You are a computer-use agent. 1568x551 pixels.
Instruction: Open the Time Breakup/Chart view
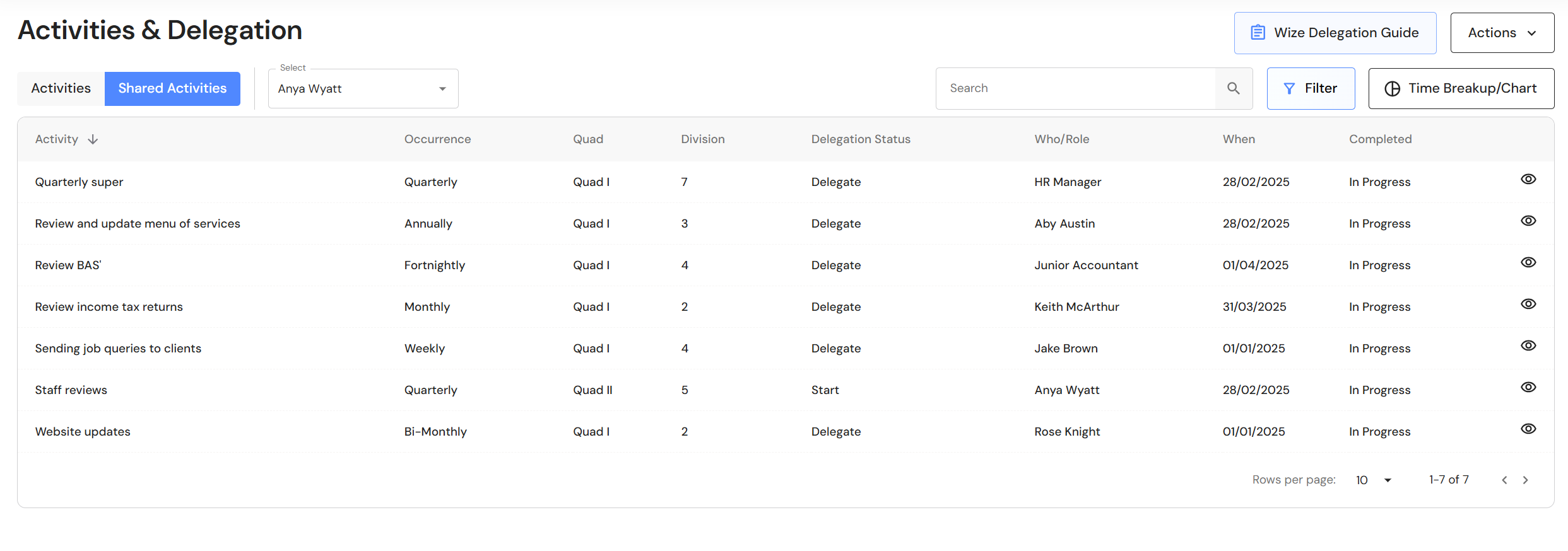1461,89
